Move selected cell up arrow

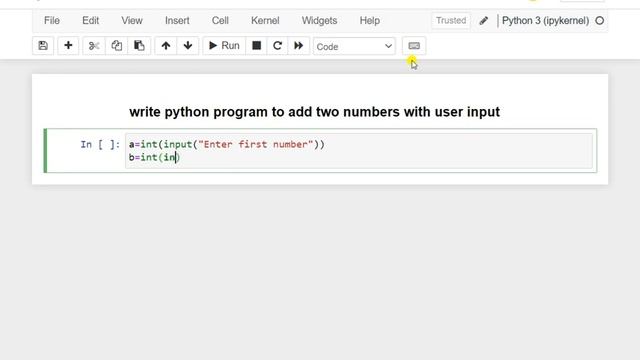166,46
